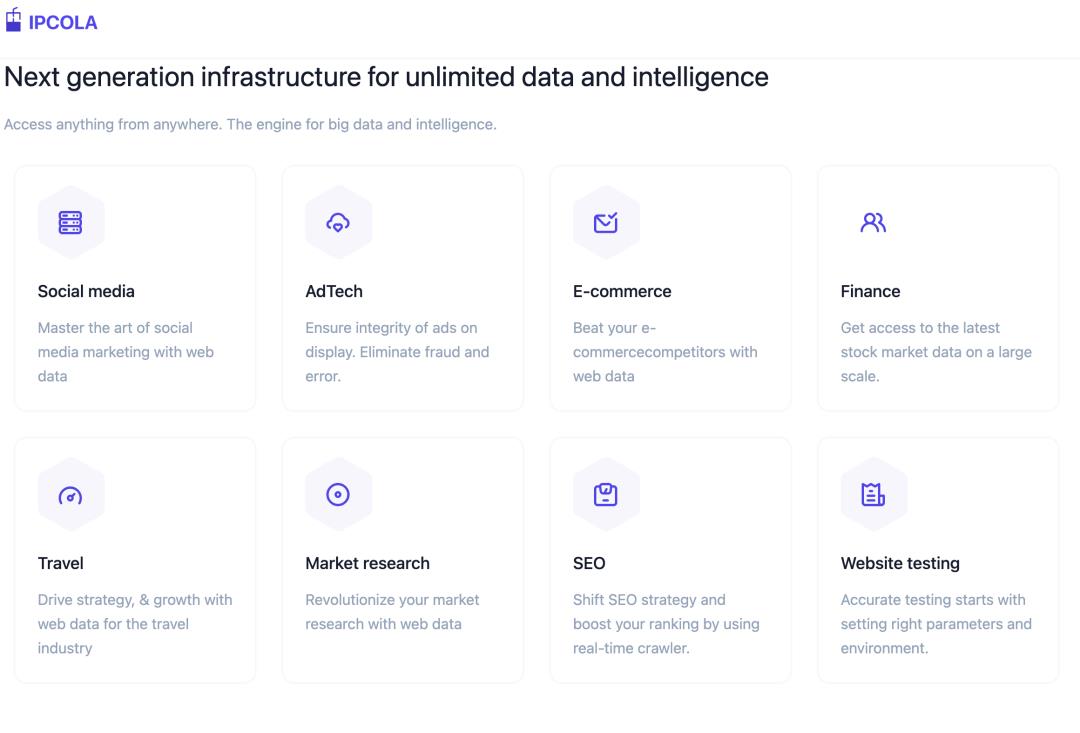Viewport: 1080px width, 733px height.
Task: Click the E-commerce envelope check icon
Action: pyautogui.click(x=605, y=223)
